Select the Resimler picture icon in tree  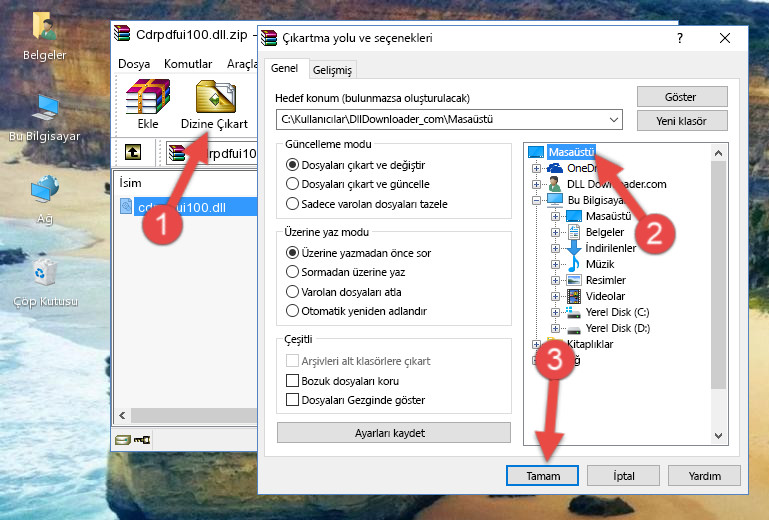(573, 280)
